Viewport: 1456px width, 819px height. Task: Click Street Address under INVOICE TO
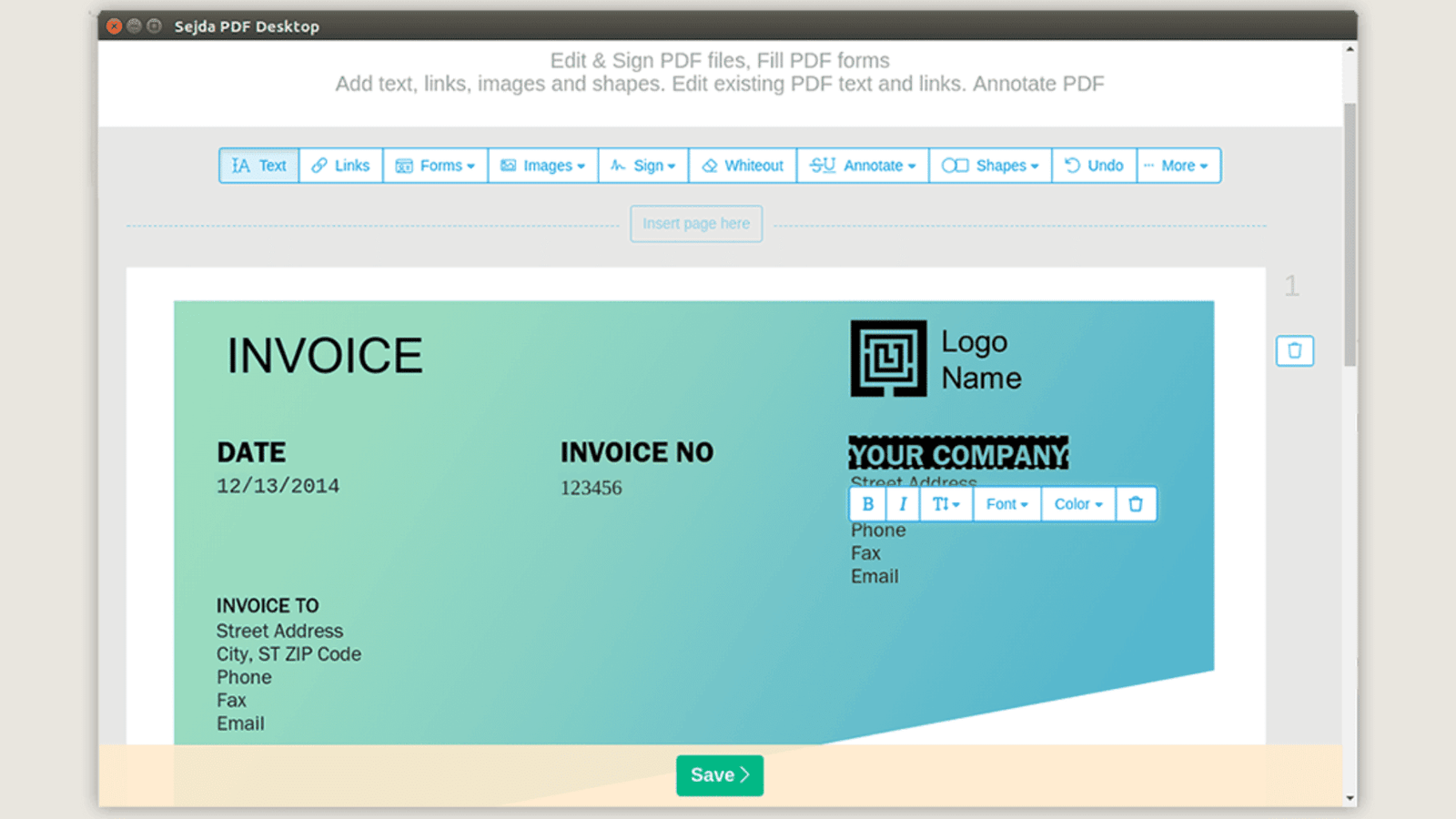point(279,631)
